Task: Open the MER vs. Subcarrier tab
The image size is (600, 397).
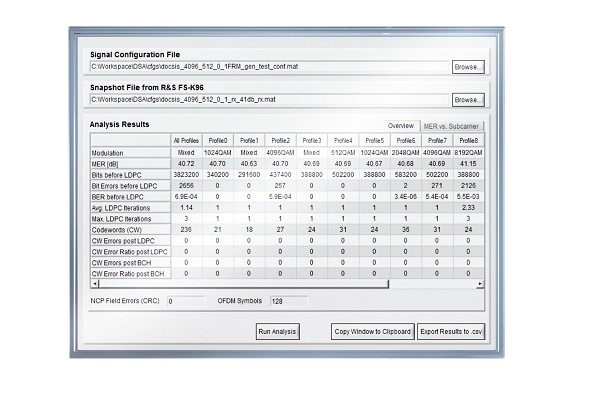Action: [452, 126]
